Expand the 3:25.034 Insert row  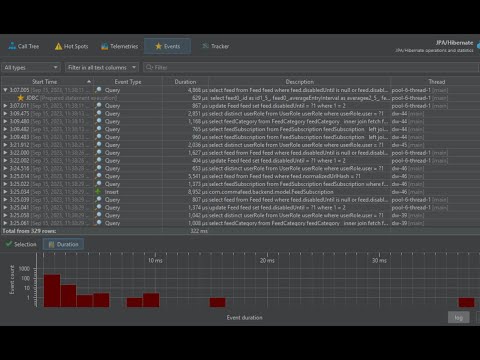point(5,192)
